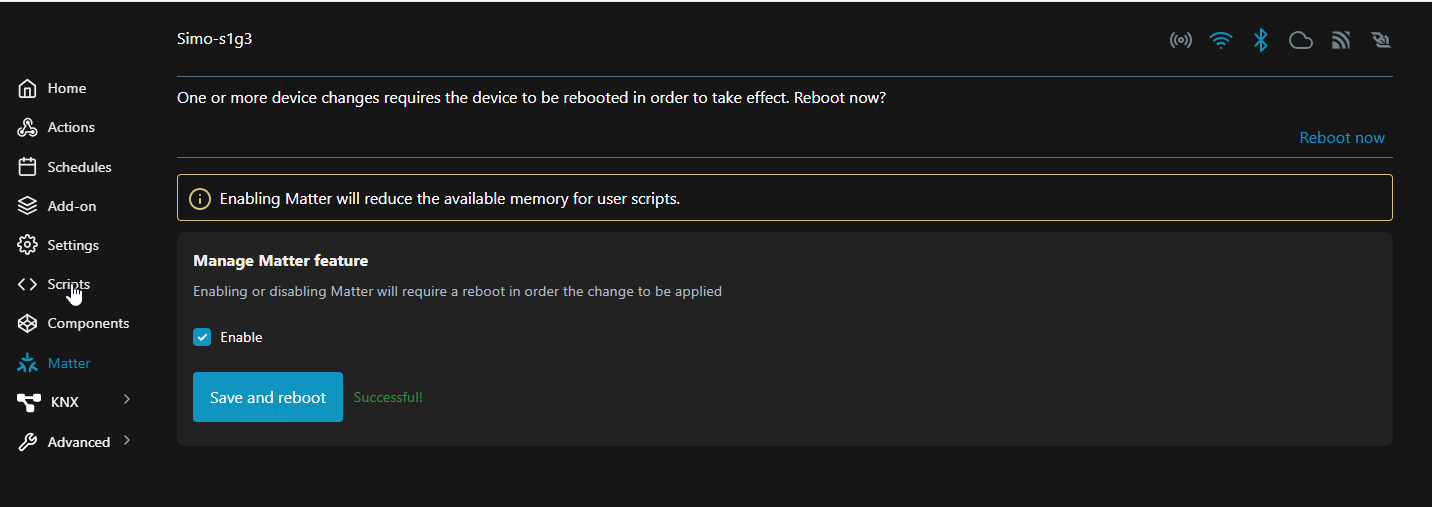This screenshot has width=1432, height=507.
Task: Click the Actions webhook icon in sidebar
Action: click(28, 128)
